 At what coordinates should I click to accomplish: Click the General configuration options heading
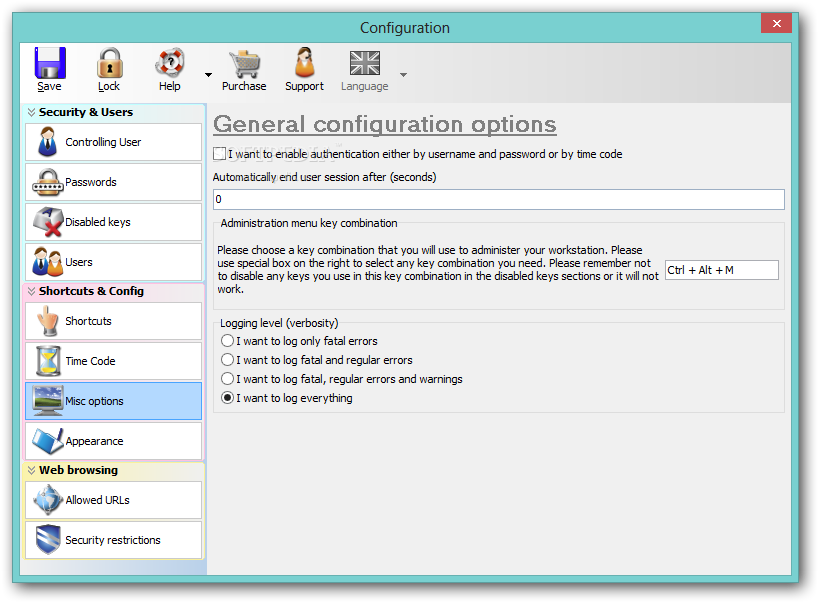[385, 125]
